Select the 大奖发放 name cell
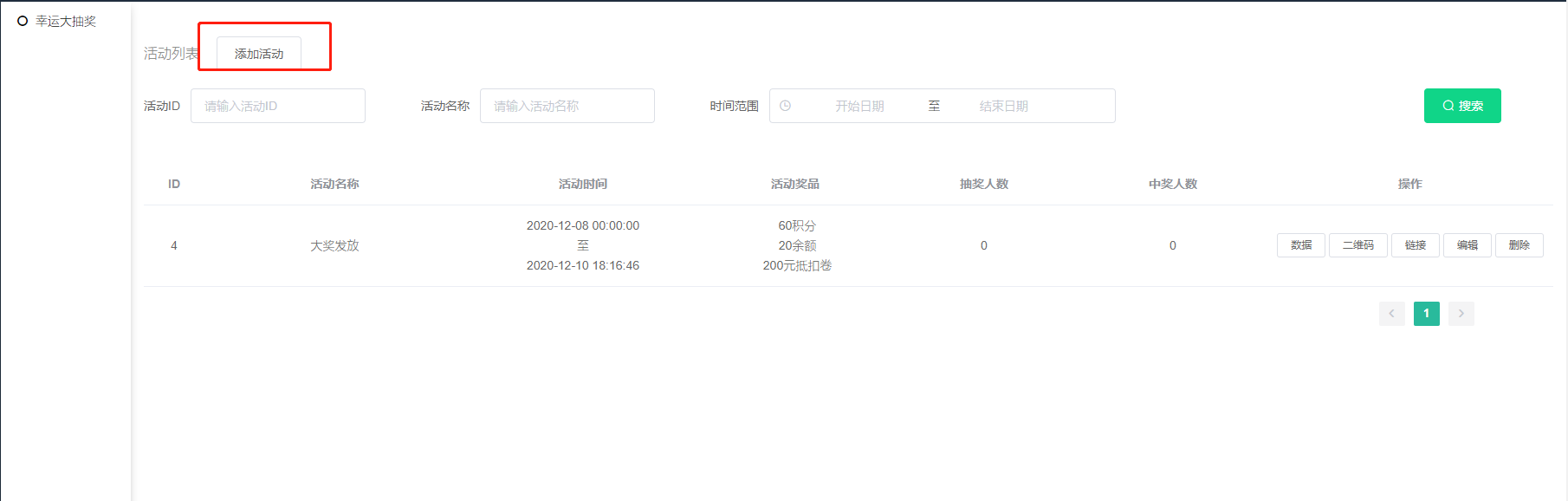Screen dimensions: 1568x501 coord(334,245)
